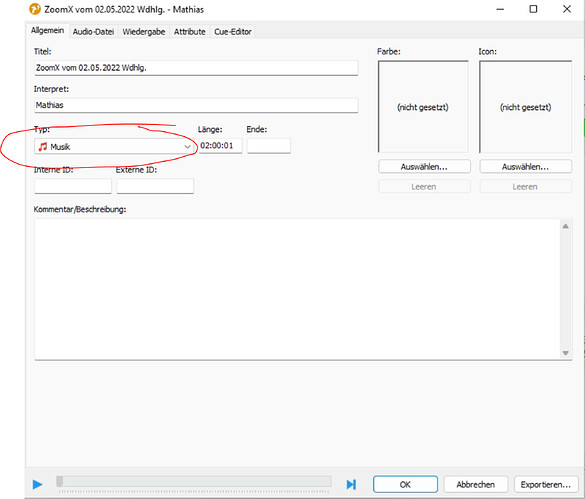
Task: Choose a color via Farbe Auswählen button
Action: (424, 166)
